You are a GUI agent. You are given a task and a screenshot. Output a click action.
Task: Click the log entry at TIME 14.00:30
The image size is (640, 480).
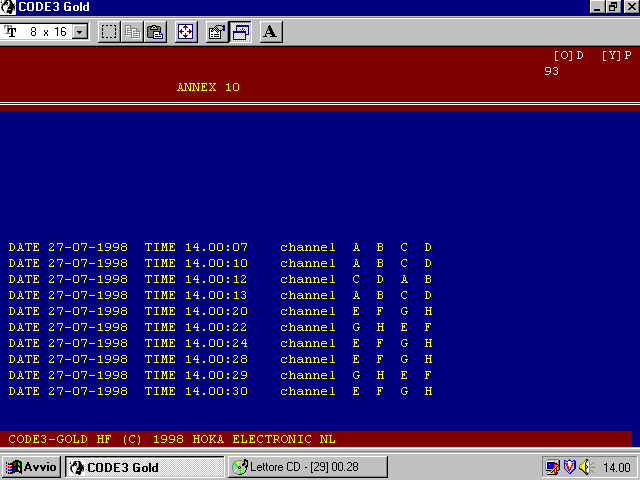(220, 391)
